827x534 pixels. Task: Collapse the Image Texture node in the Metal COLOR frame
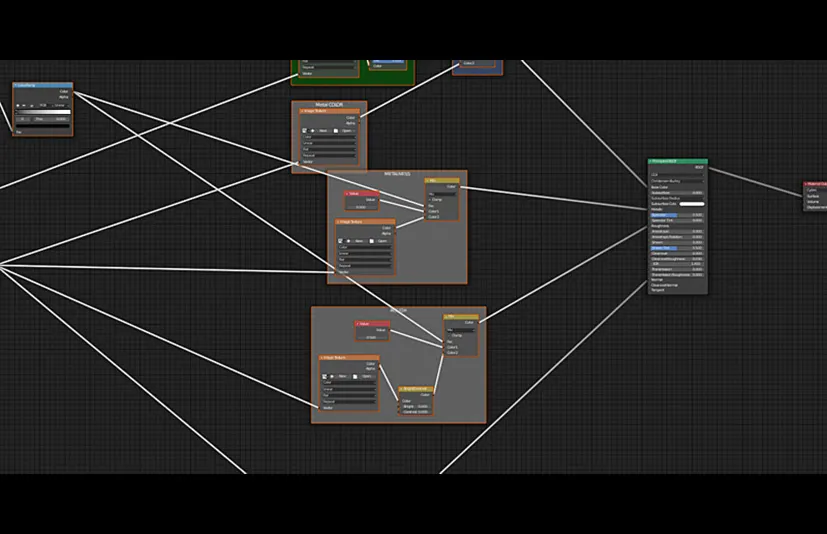coord(302,111)
